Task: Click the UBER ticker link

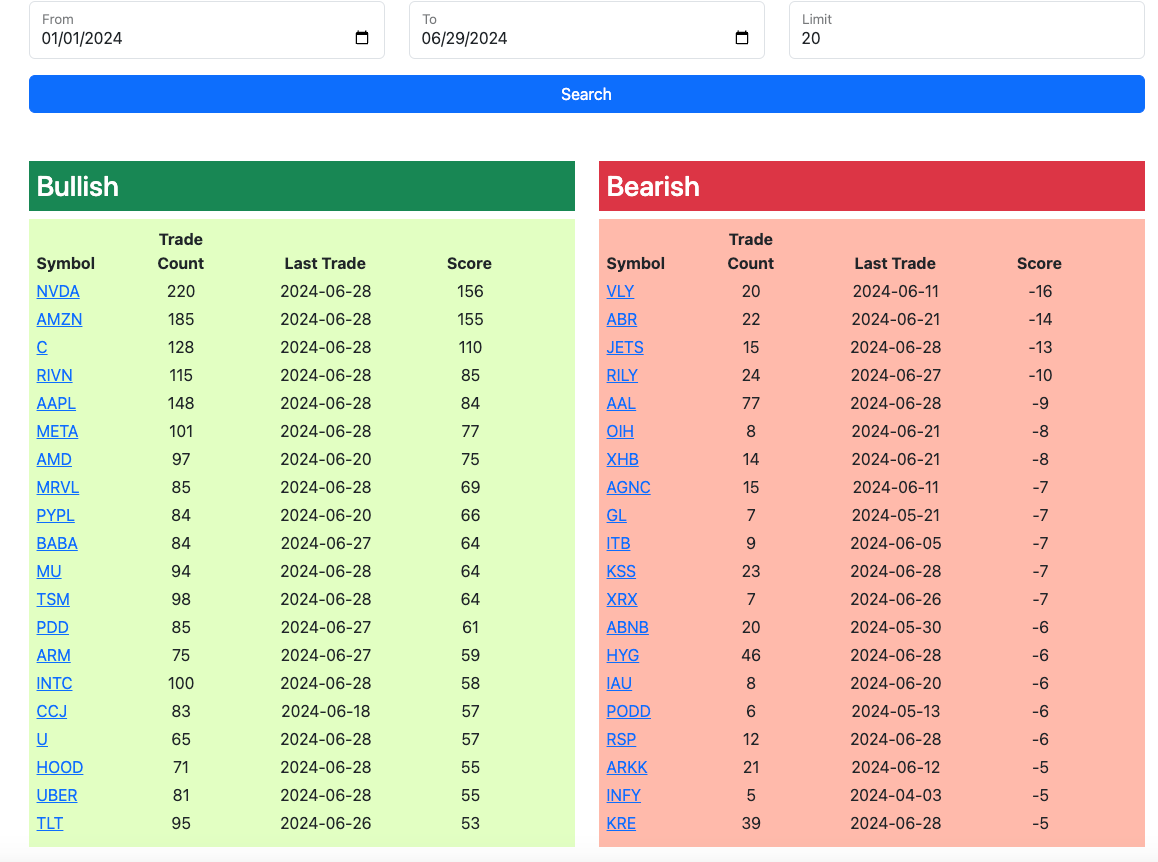Action: point(57,796)
